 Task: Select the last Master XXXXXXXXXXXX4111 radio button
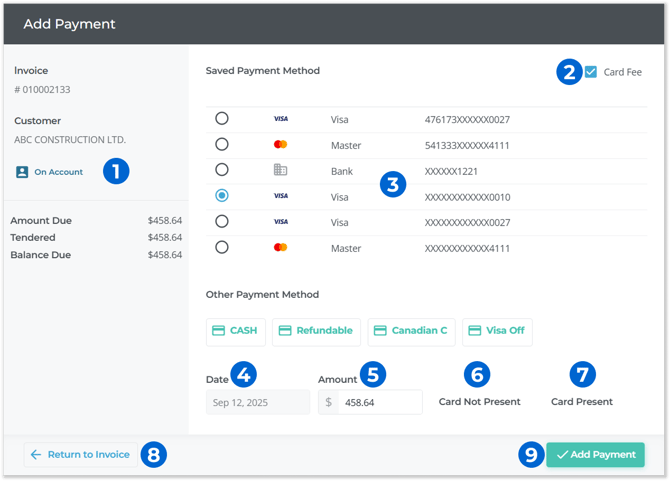click(222, 247)
